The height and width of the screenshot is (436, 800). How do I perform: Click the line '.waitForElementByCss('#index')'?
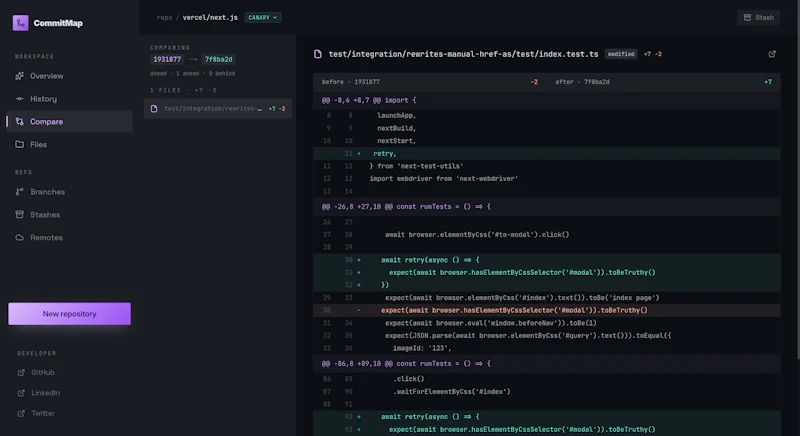[x=546, y=392]
